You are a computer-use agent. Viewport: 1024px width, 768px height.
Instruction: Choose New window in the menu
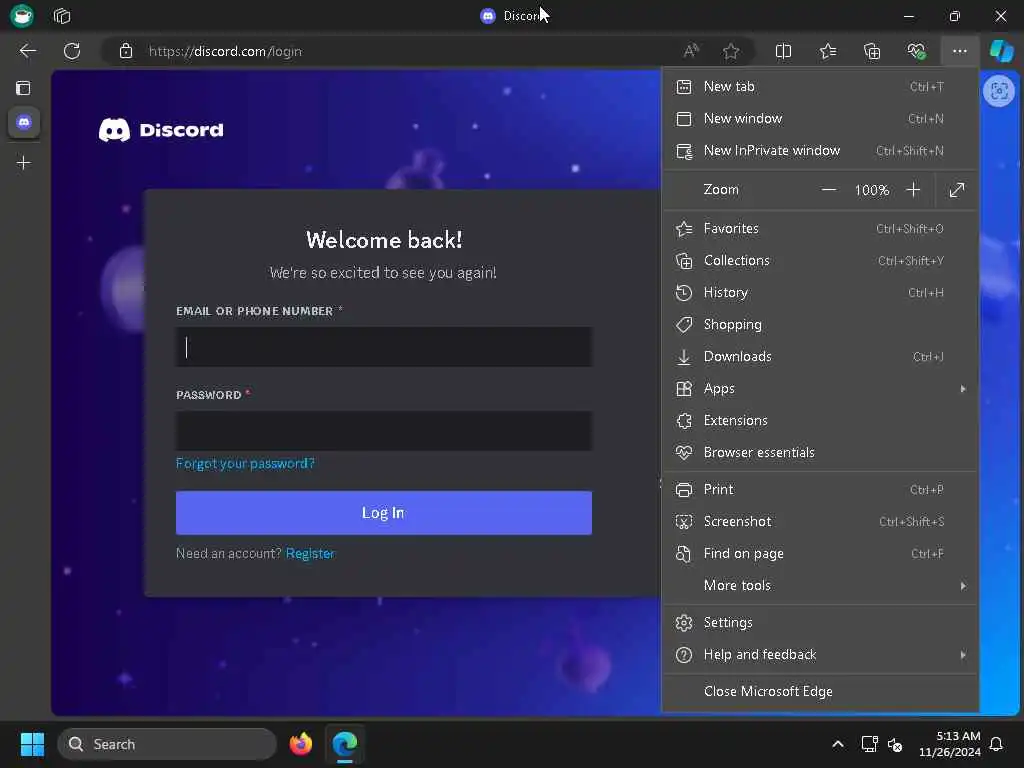click(820, 118)
